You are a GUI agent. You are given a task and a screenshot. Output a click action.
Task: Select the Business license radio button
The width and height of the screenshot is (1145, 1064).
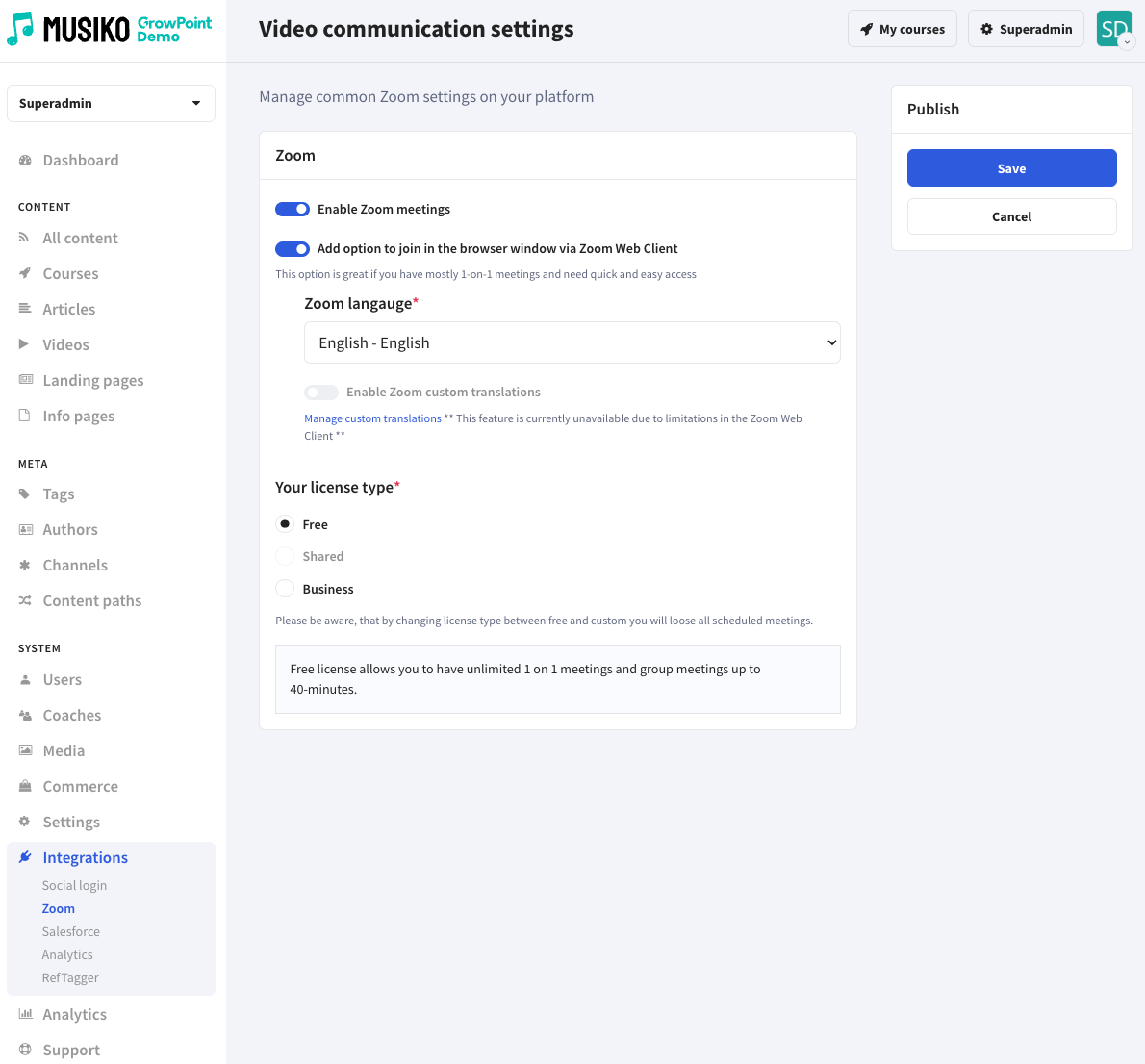(285, 589)
